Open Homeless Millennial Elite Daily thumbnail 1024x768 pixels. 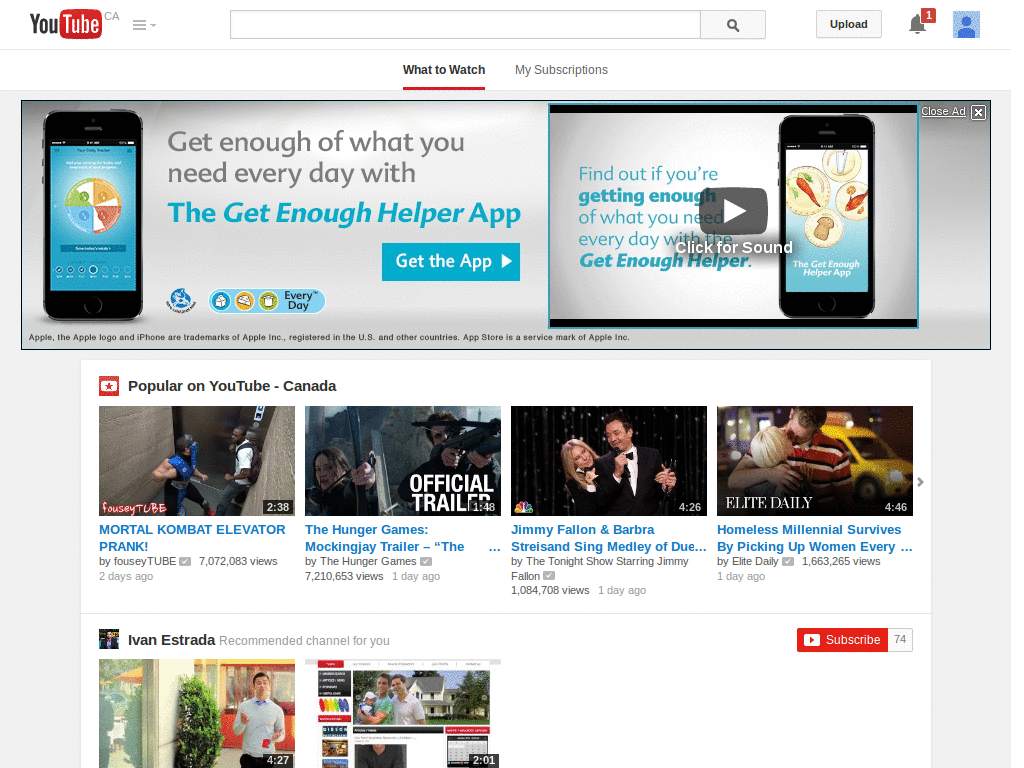coord(814,460)
